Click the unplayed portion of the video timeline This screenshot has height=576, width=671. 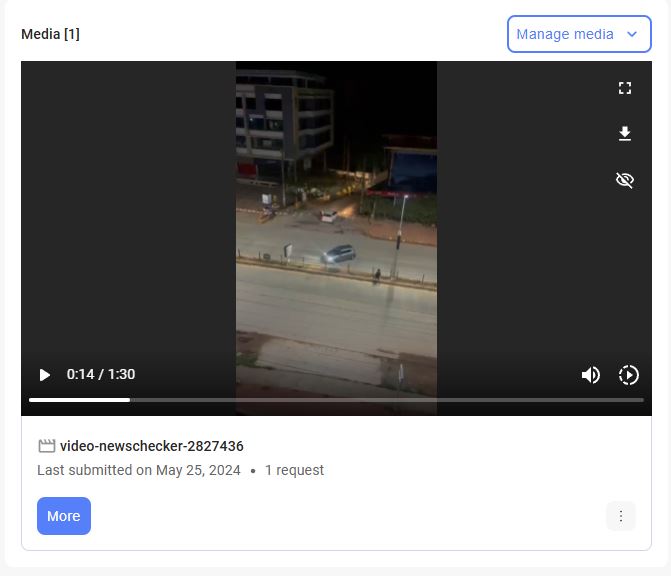pos(400,400)
